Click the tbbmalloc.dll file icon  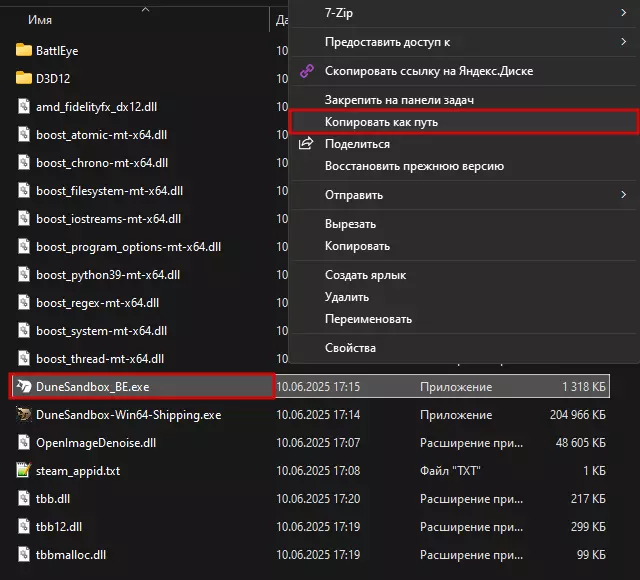click(x=25, y=554)
